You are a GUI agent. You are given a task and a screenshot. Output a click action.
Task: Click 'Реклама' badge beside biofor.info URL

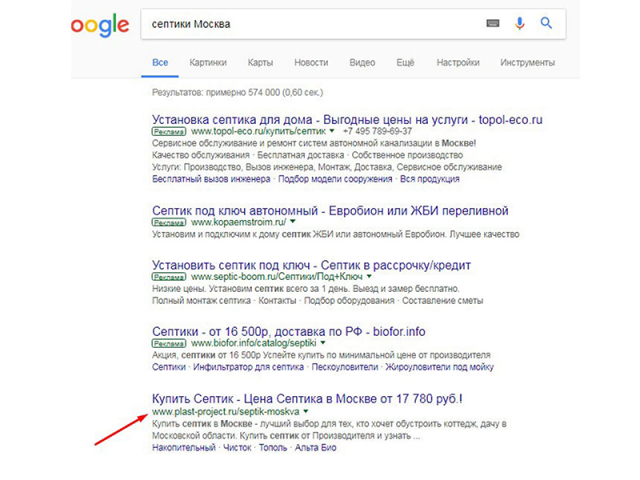click(169, 343)
